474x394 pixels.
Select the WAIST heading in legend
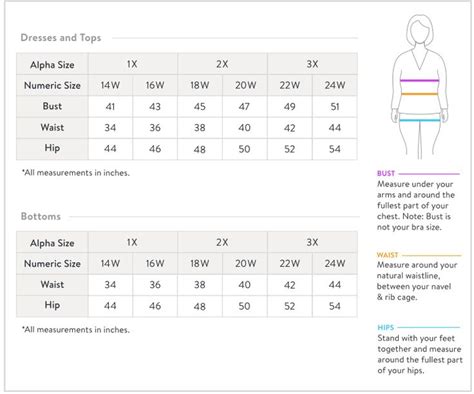(x=387, y=255)
